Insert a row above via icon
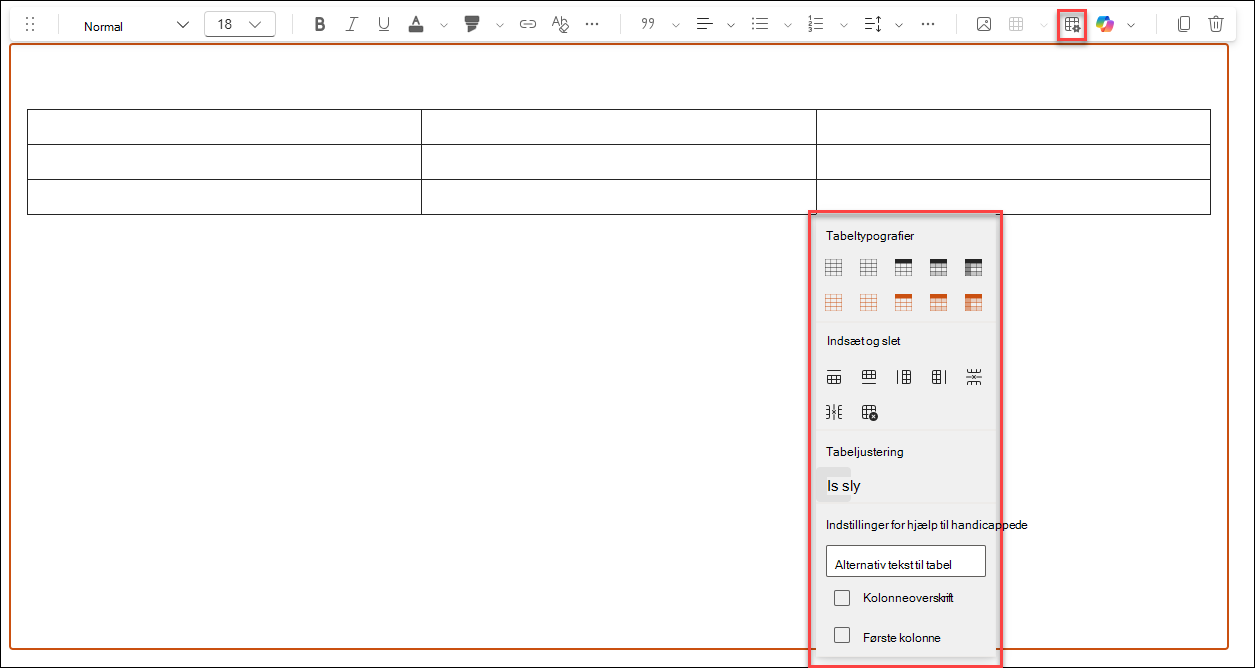Screen dimensions: 1255x668 (834, 377)
